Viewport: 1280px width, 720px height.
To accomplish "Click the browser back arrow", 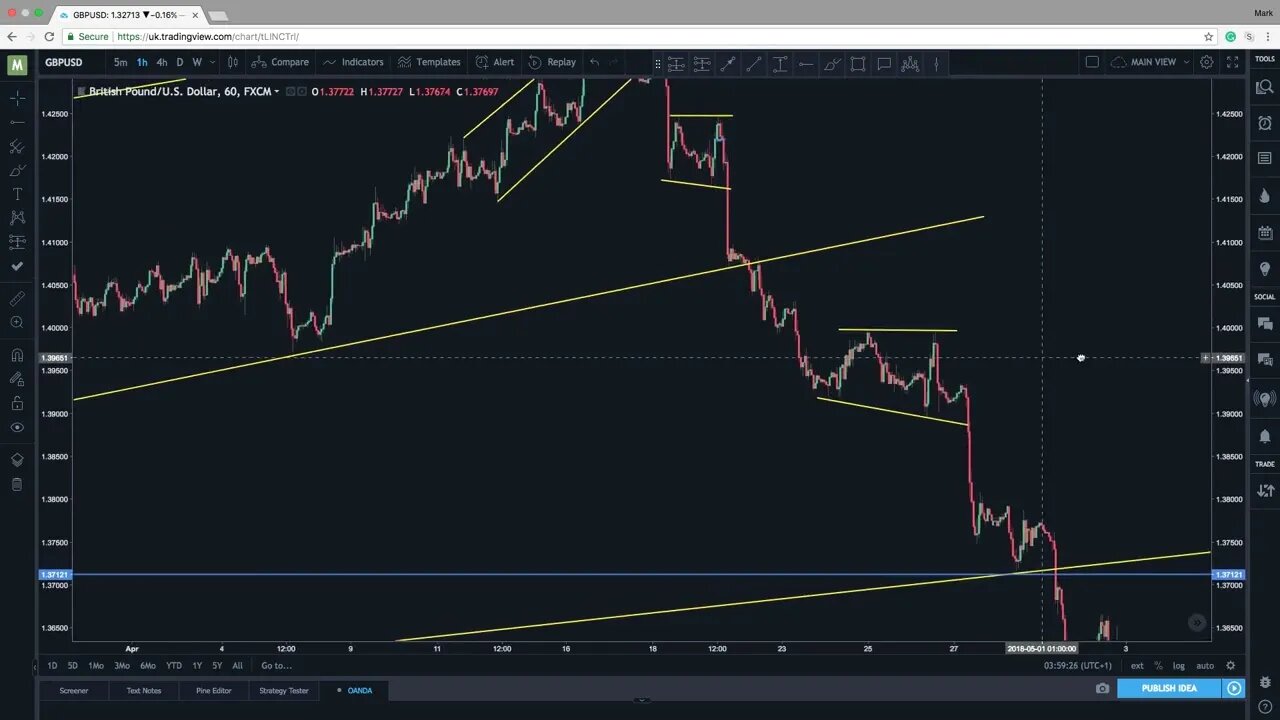I will click(12, 36).
